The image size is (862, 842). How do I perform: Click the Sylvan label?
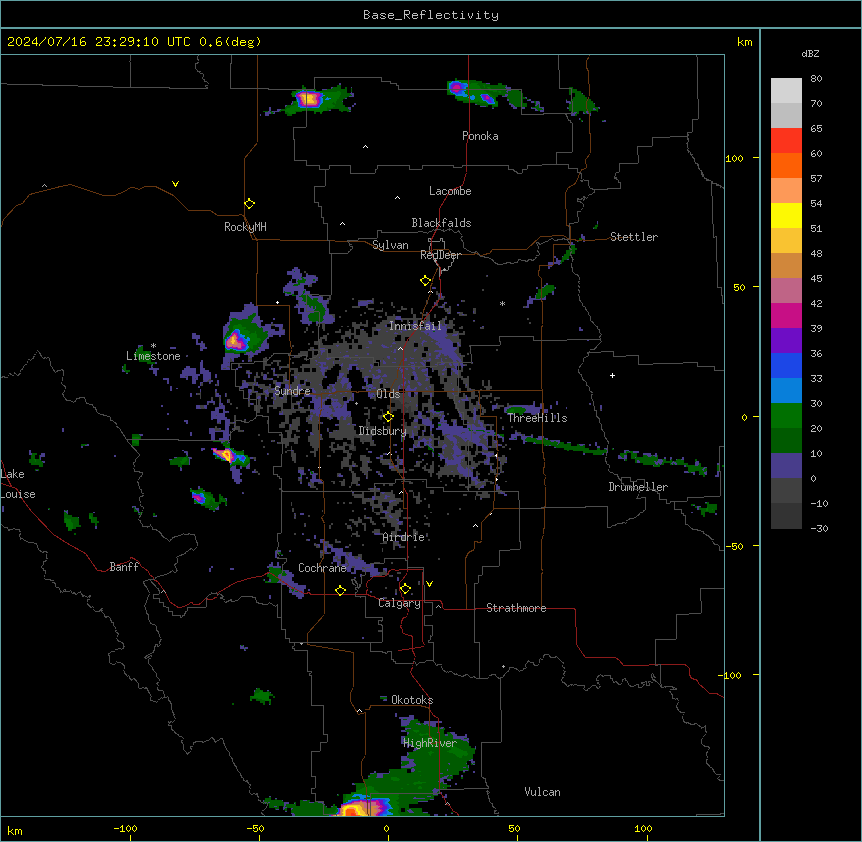coord(390,245)
